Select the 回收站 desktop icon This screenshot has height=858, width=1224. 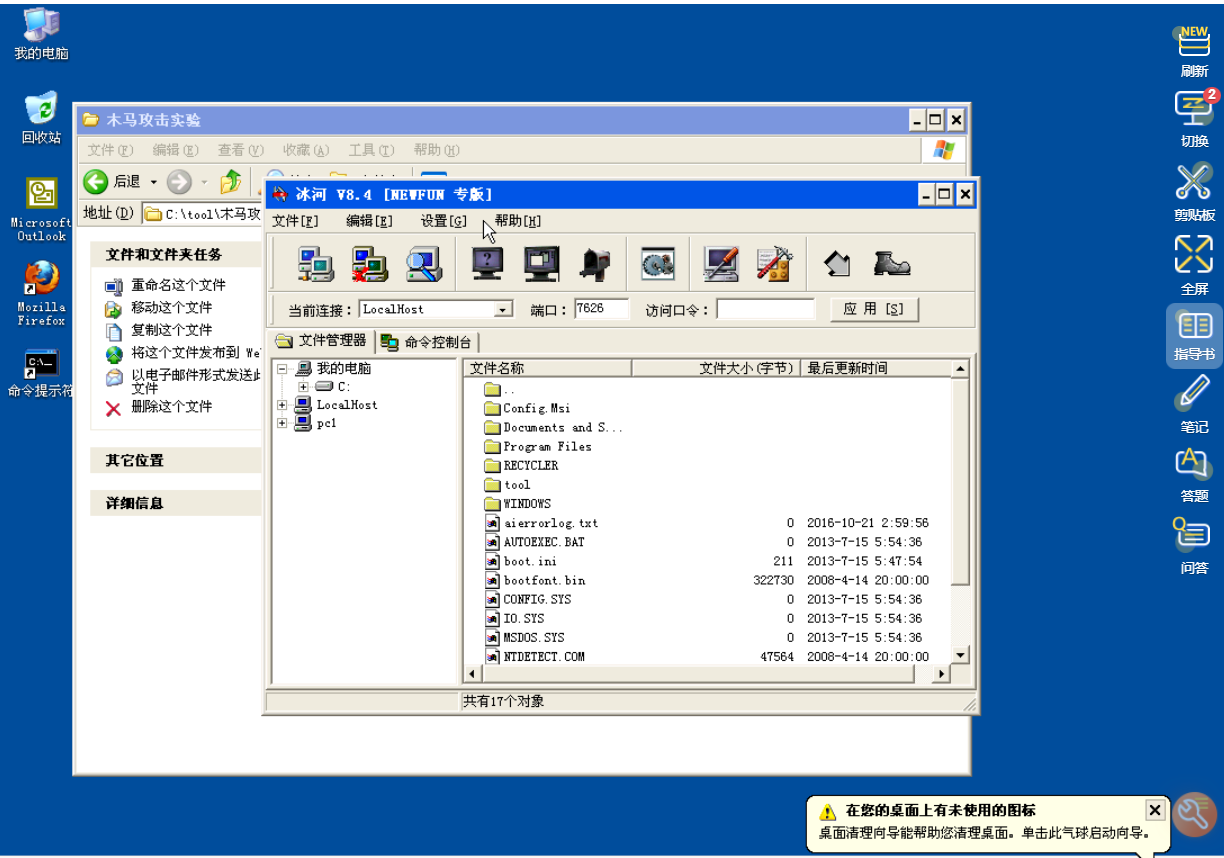click(x=41, y=118)
